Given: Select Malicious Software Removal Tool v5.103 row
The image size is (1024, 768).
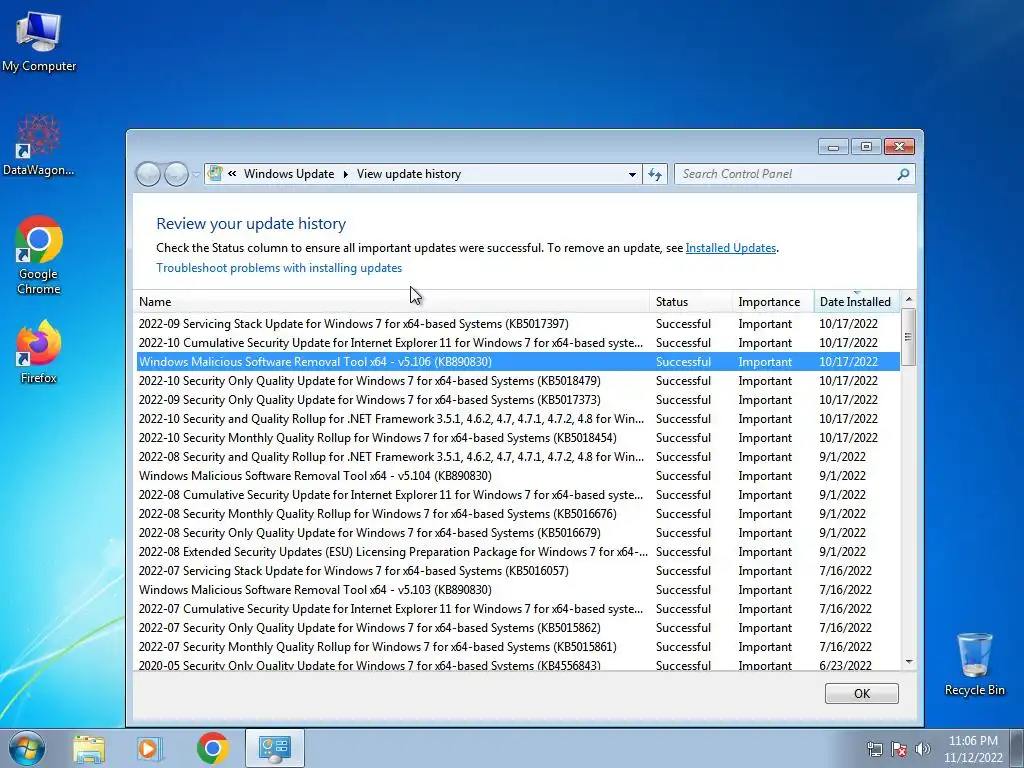Looking at the screenshot, I should pos(518,590).
